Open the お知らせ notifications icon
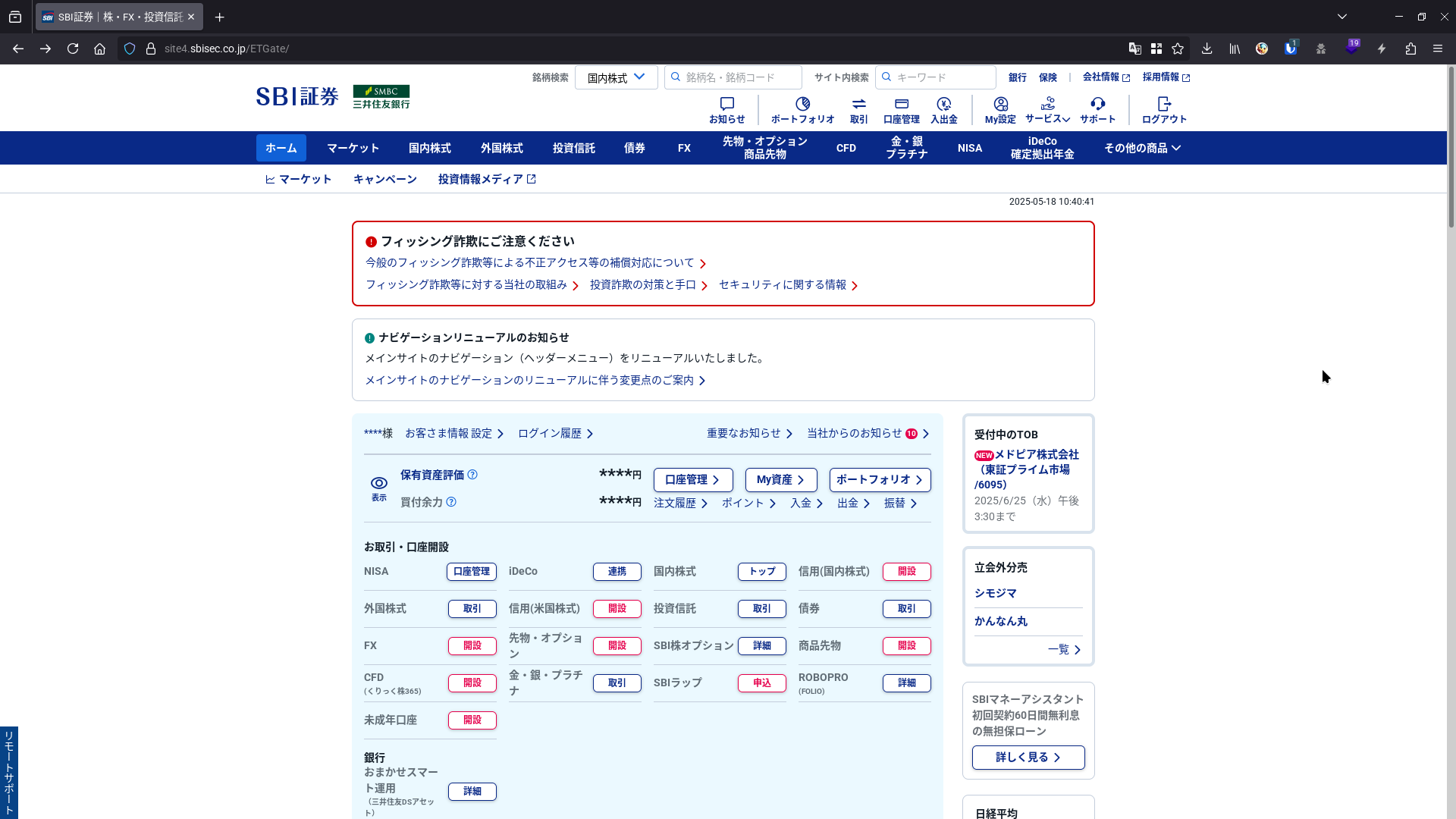Image resolution: width=1456 pixels, height=819 pixels. (x=726, y=110)
